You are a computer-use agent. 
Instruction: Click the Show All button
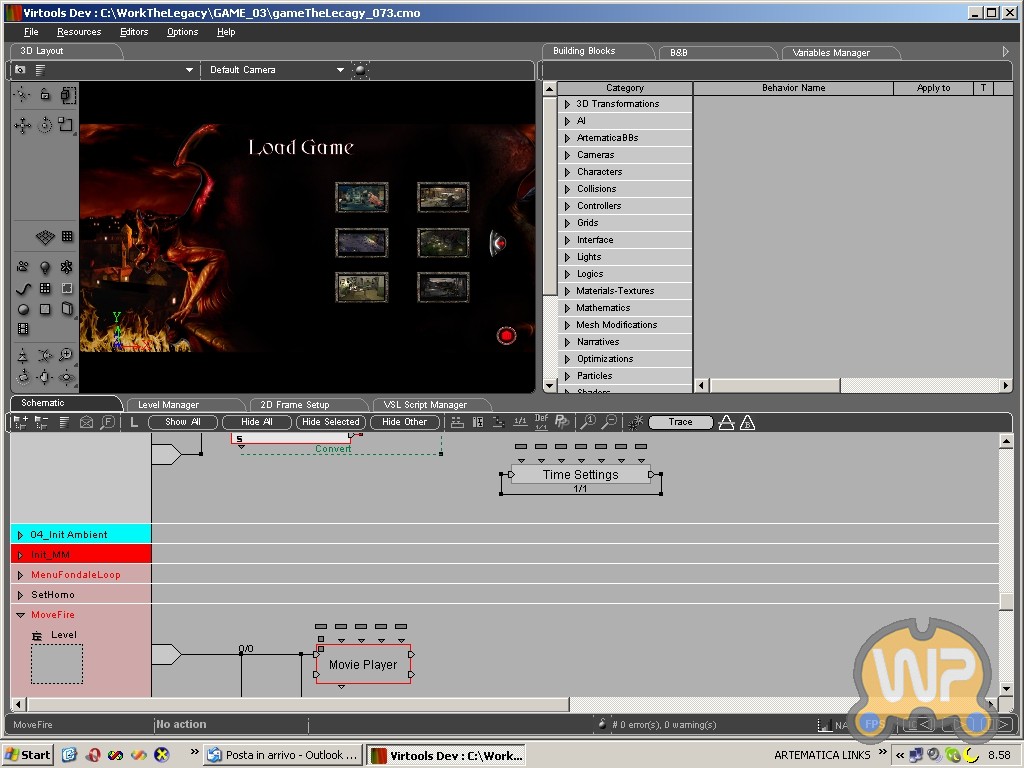(183, 422)
